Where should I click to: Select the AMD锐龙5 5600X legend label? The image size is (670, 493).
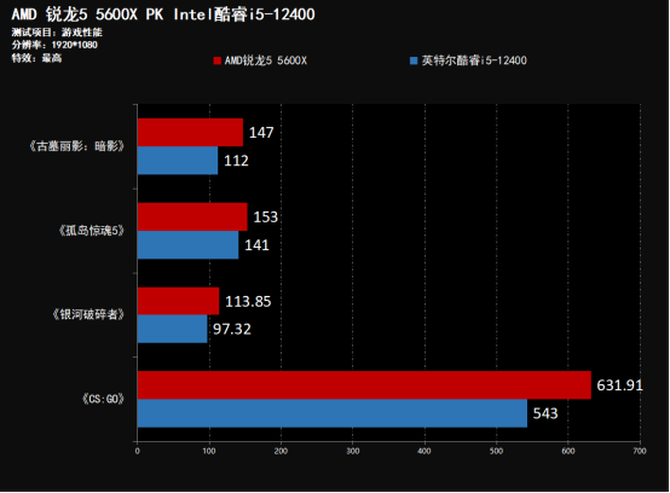tap(266, 60)
